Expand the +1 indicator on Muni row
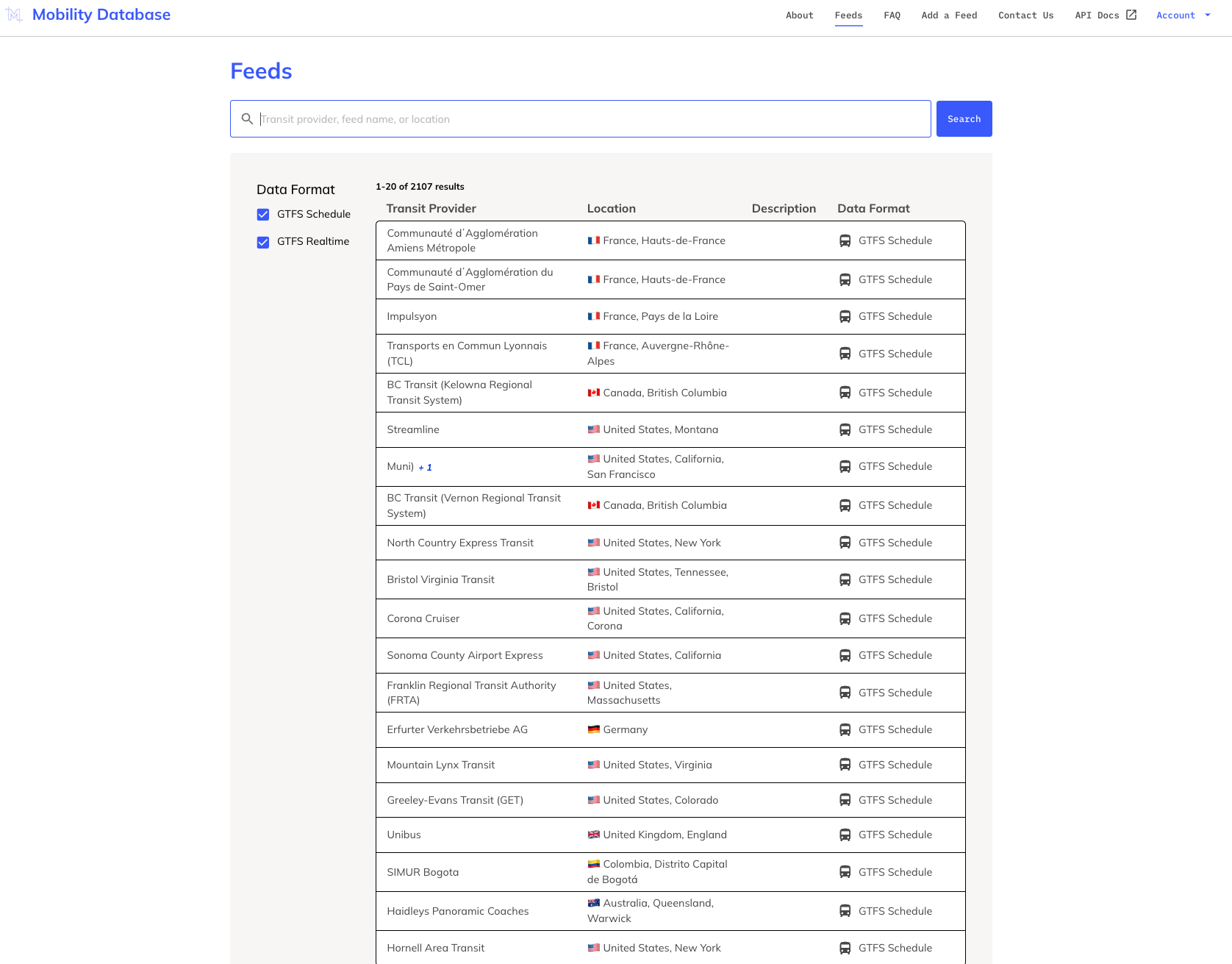Viewport: 1232px width, 964px height. (425, 468)
